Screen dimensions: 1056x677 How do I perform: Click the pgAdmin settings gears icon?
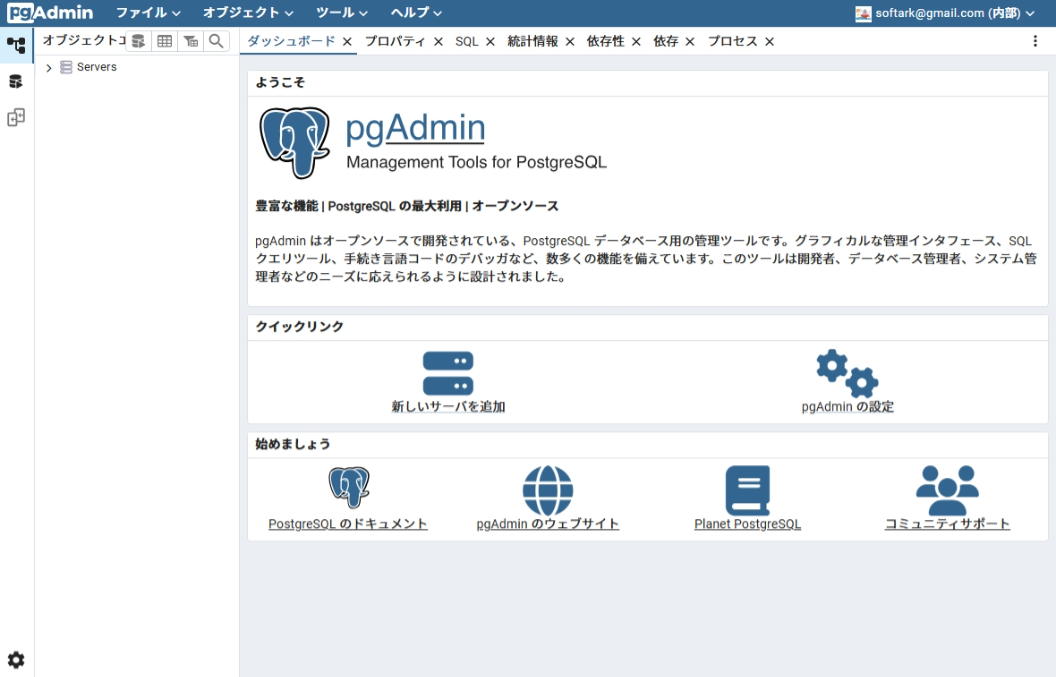click(x=847, y=373)
